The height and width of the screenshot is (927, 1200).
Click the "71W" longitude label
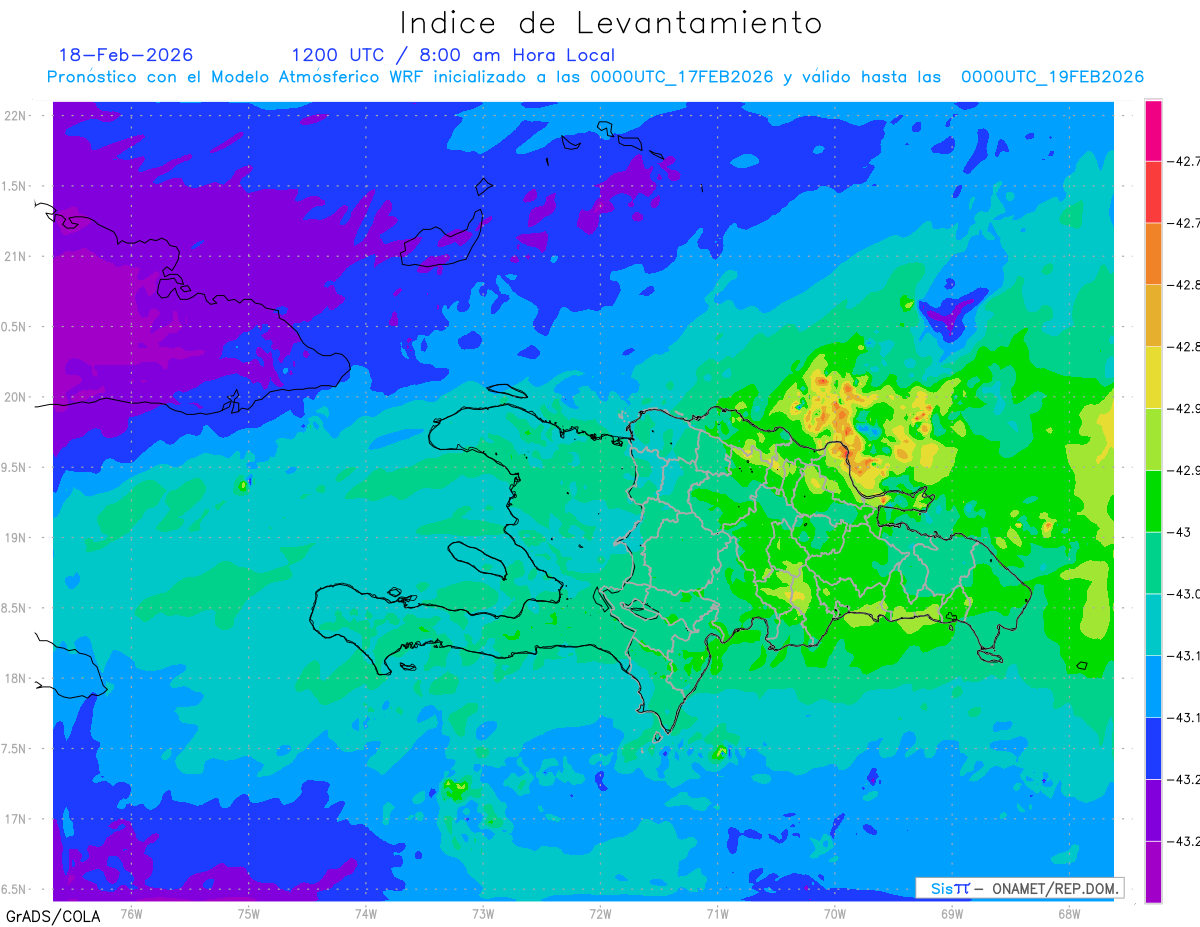pyautogui.click(x=717, y=913)
